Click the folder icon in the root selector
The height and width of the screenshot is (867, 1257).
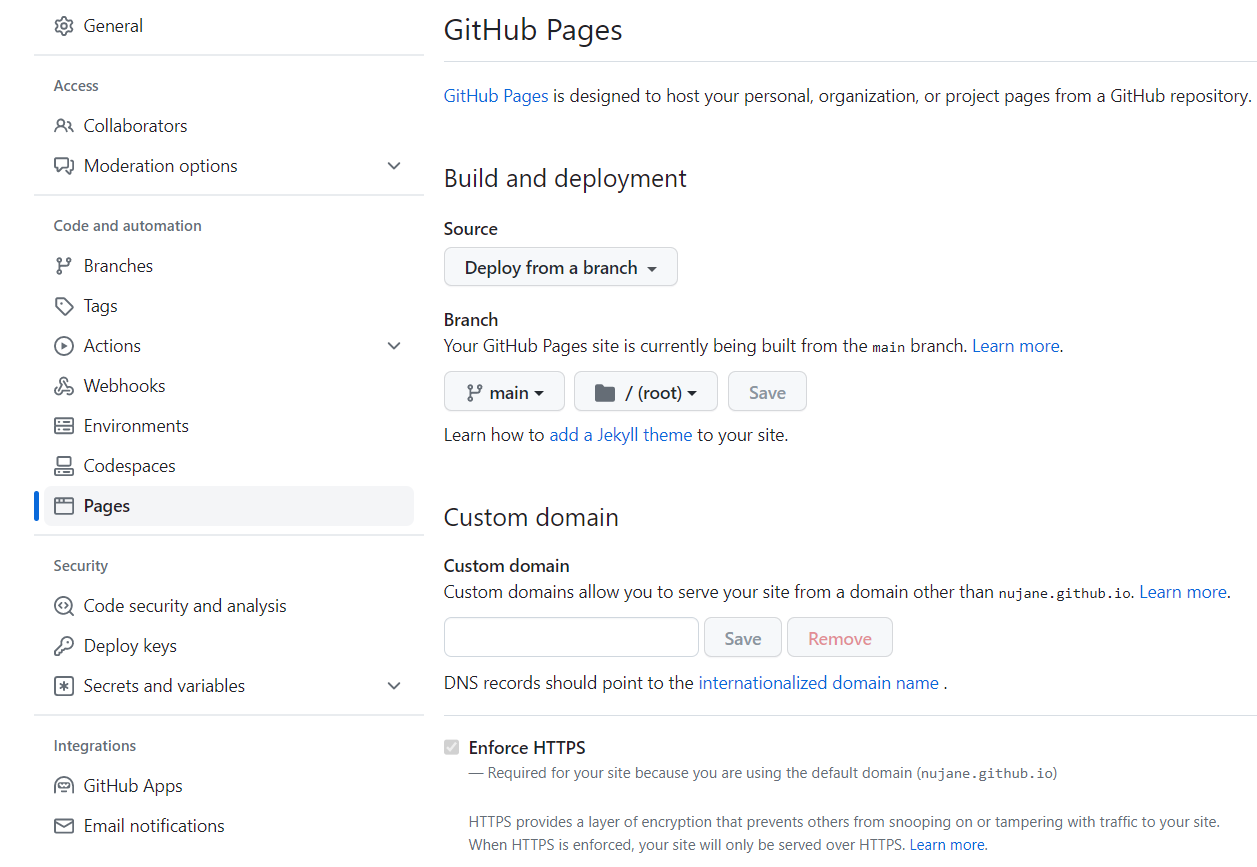point(605,393)
